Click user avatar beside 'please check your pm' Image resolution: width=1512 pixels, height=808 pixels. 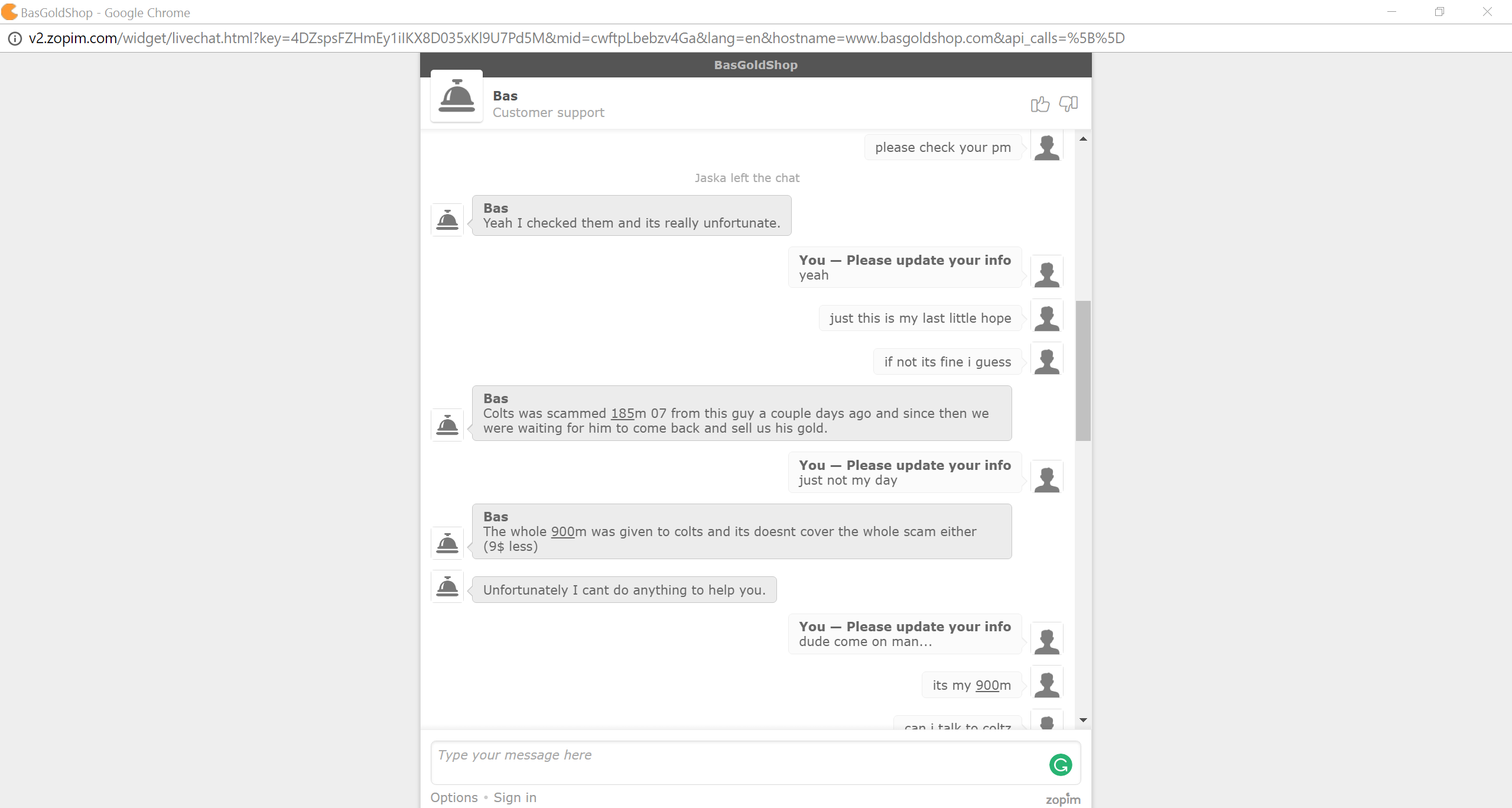tap(1047, 145)
